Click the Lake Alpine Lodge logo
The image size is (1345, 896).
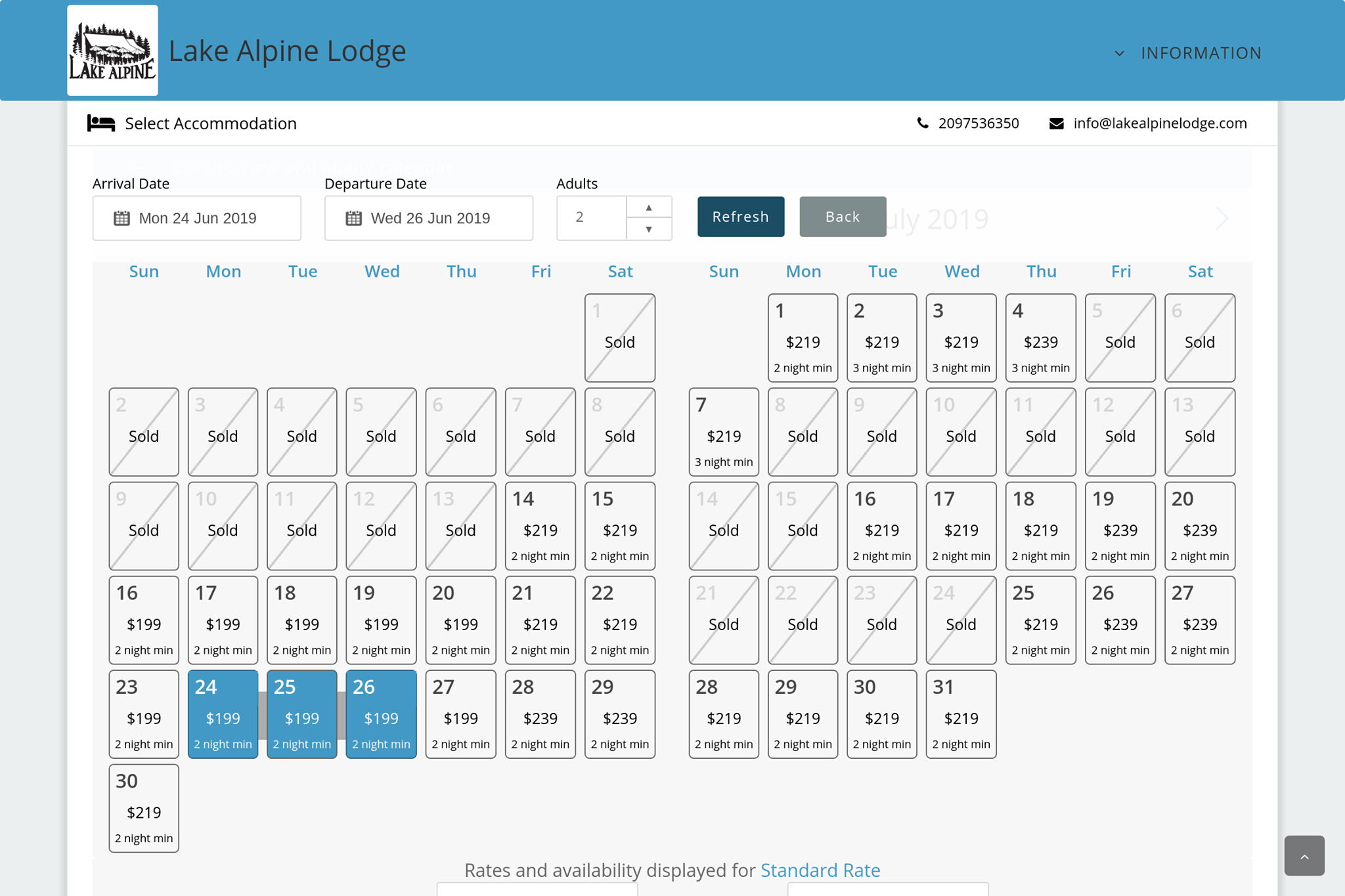click(x=112, y=51)
